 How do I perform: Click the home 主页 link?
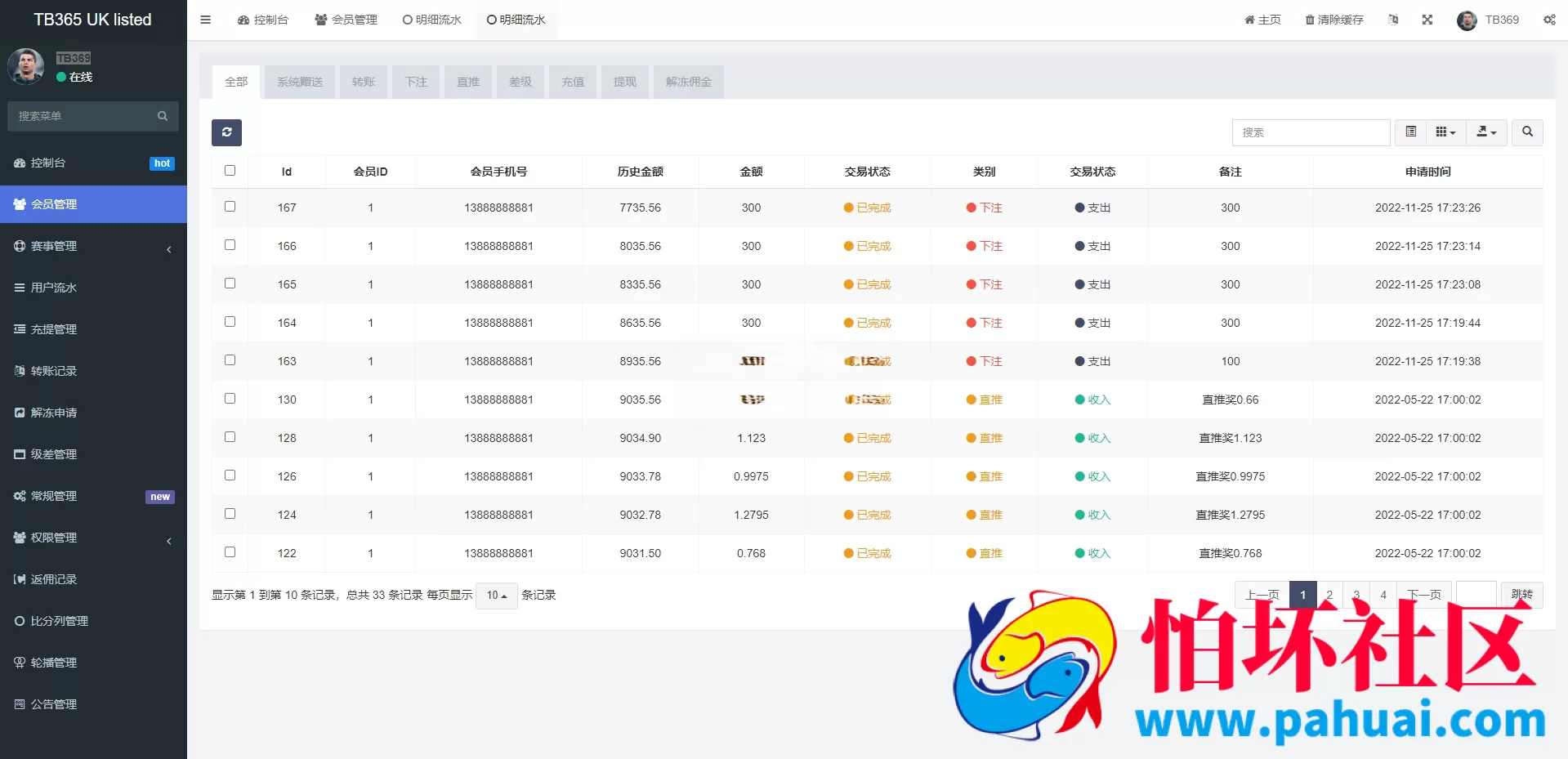pyautogui.click(x=1262, y=20)
